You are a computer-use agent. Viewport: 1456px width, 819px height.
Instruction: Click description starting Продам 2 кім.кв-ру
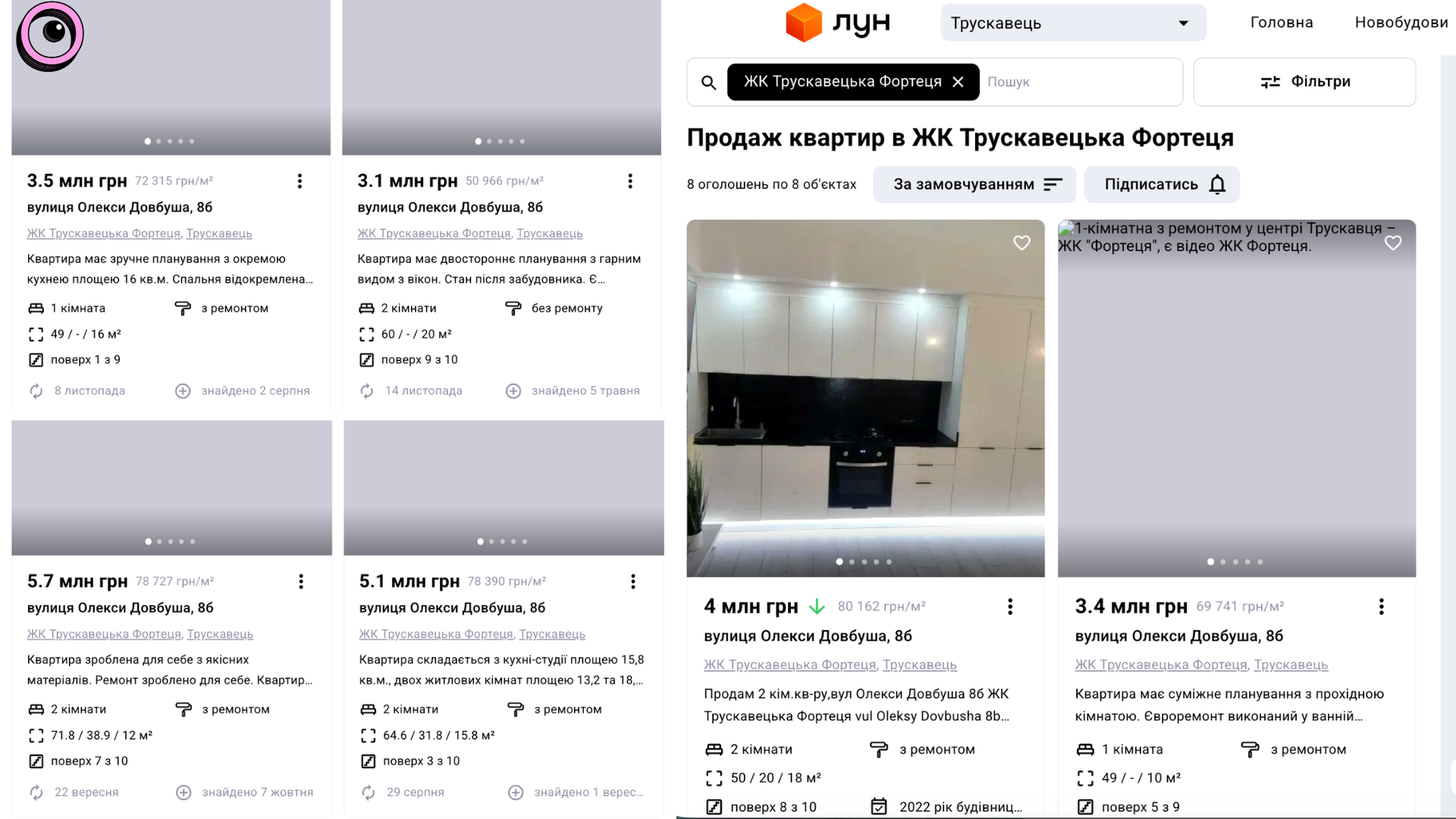click(x=857, y=705)
